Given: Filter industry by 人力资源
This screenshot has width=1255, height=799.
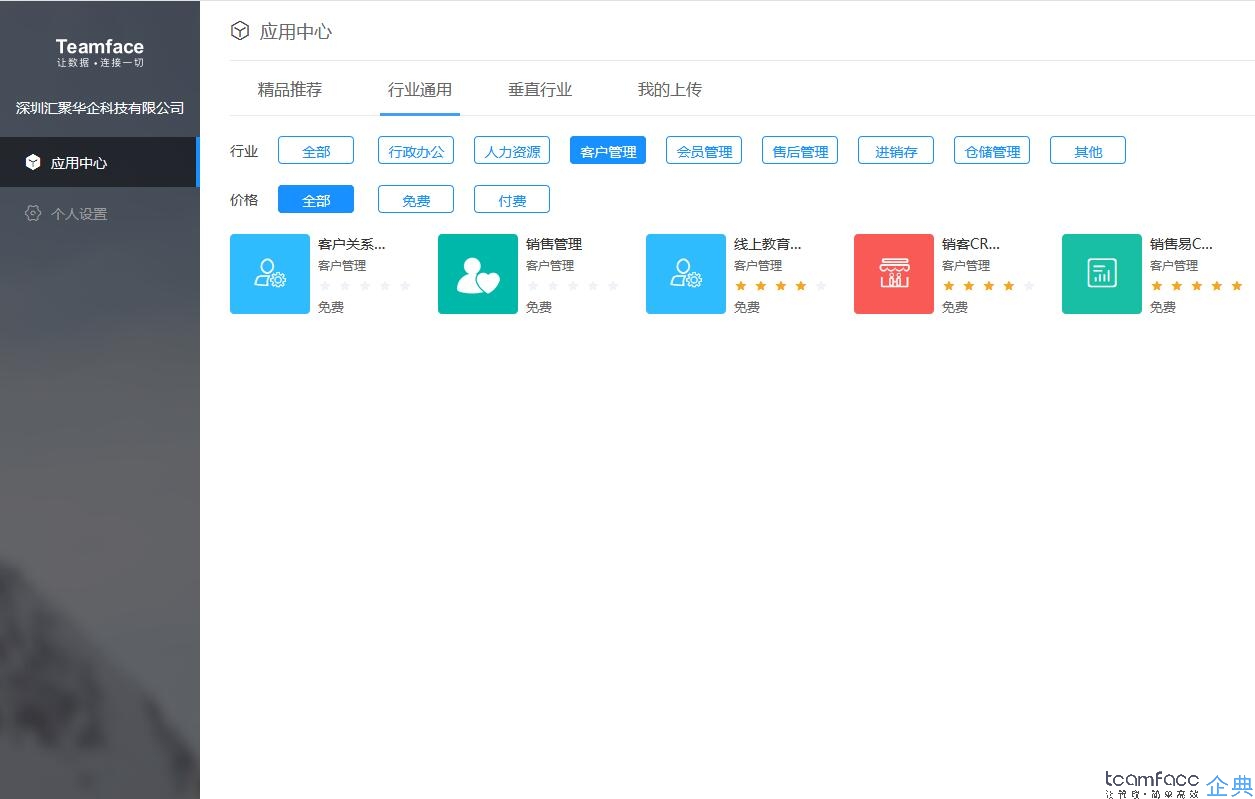Looking at the screenshot, I should 512,151.
